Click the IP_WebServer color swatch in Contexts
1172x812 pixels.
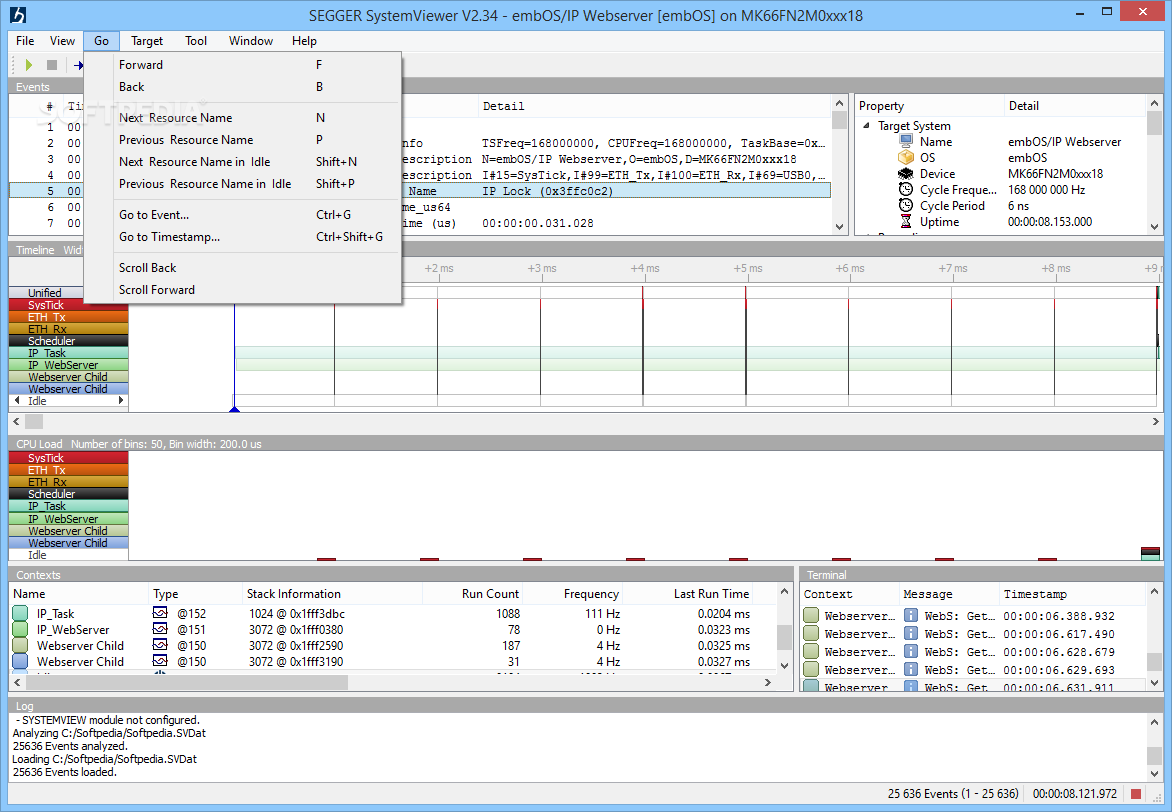[x=20, y=630]
